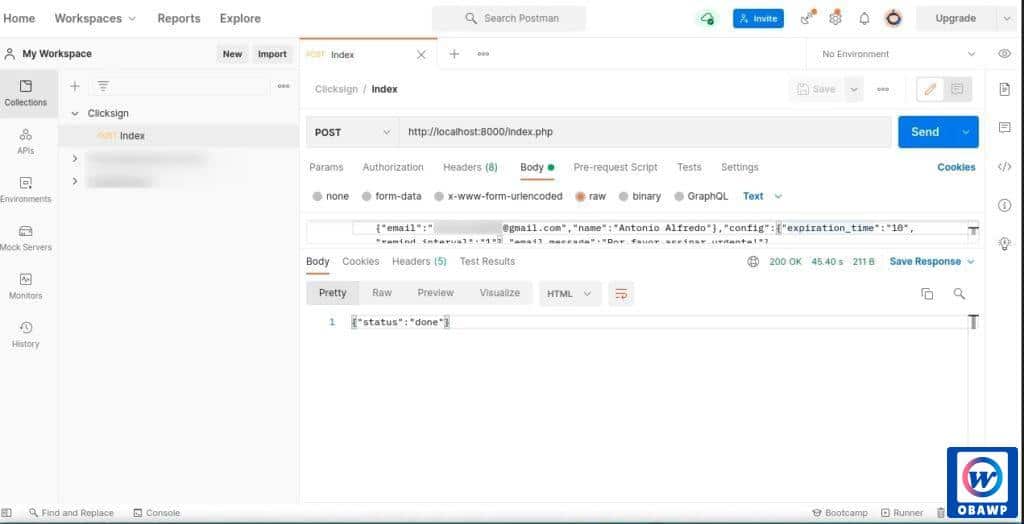Copy the response body

coord(927,294)
